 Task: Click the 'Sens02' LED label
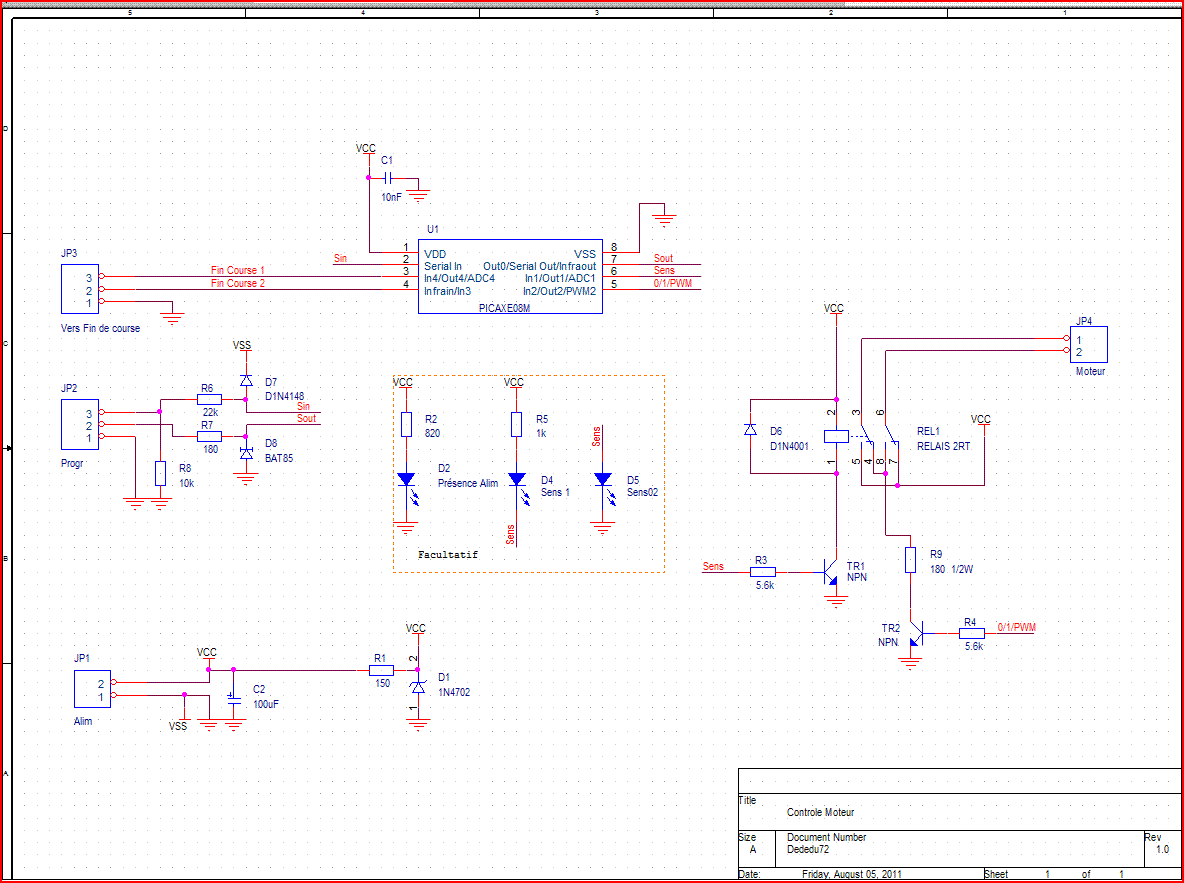pos(643,492)
